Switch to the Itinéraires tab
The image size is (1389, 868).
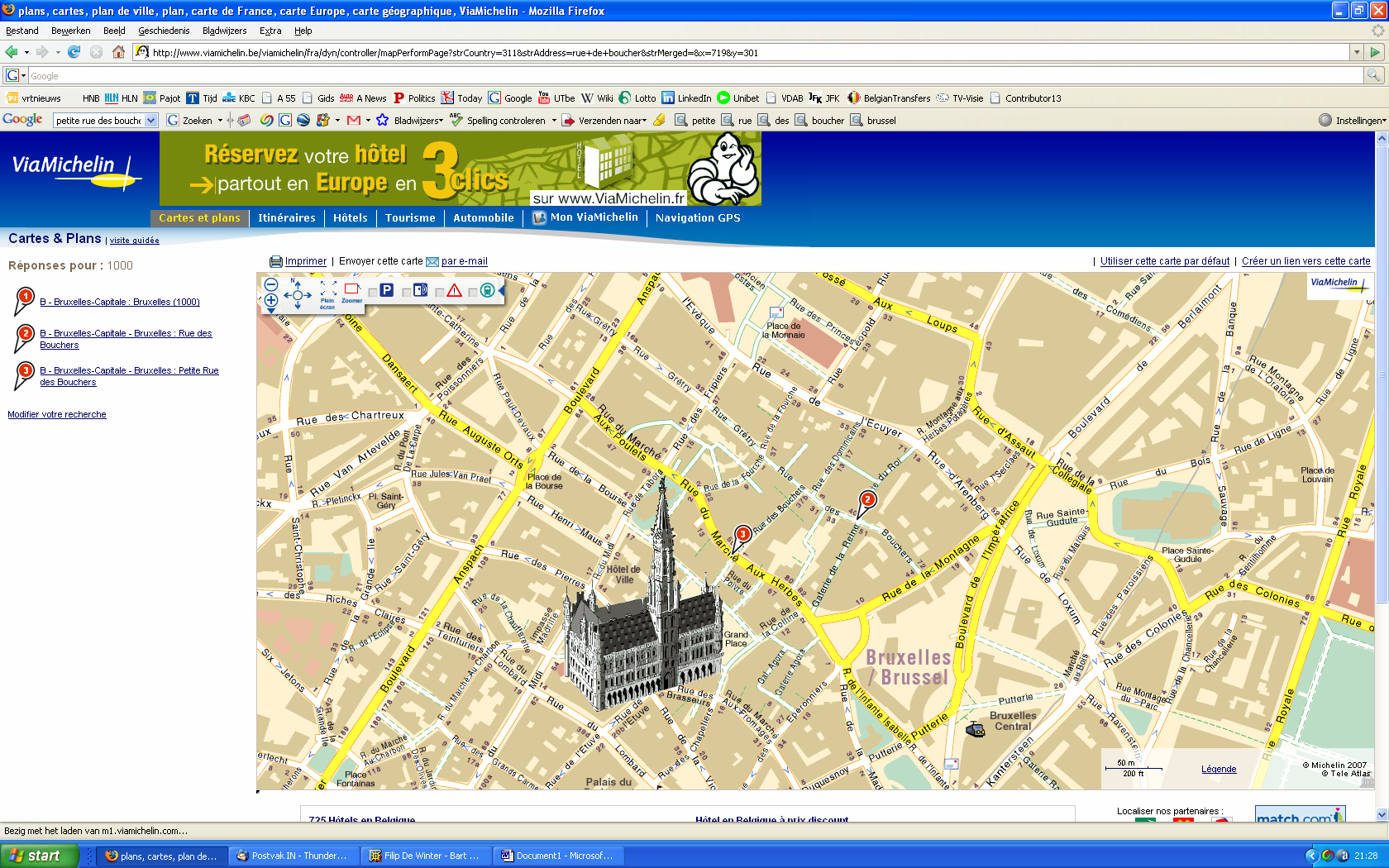[x=287, y=218]
